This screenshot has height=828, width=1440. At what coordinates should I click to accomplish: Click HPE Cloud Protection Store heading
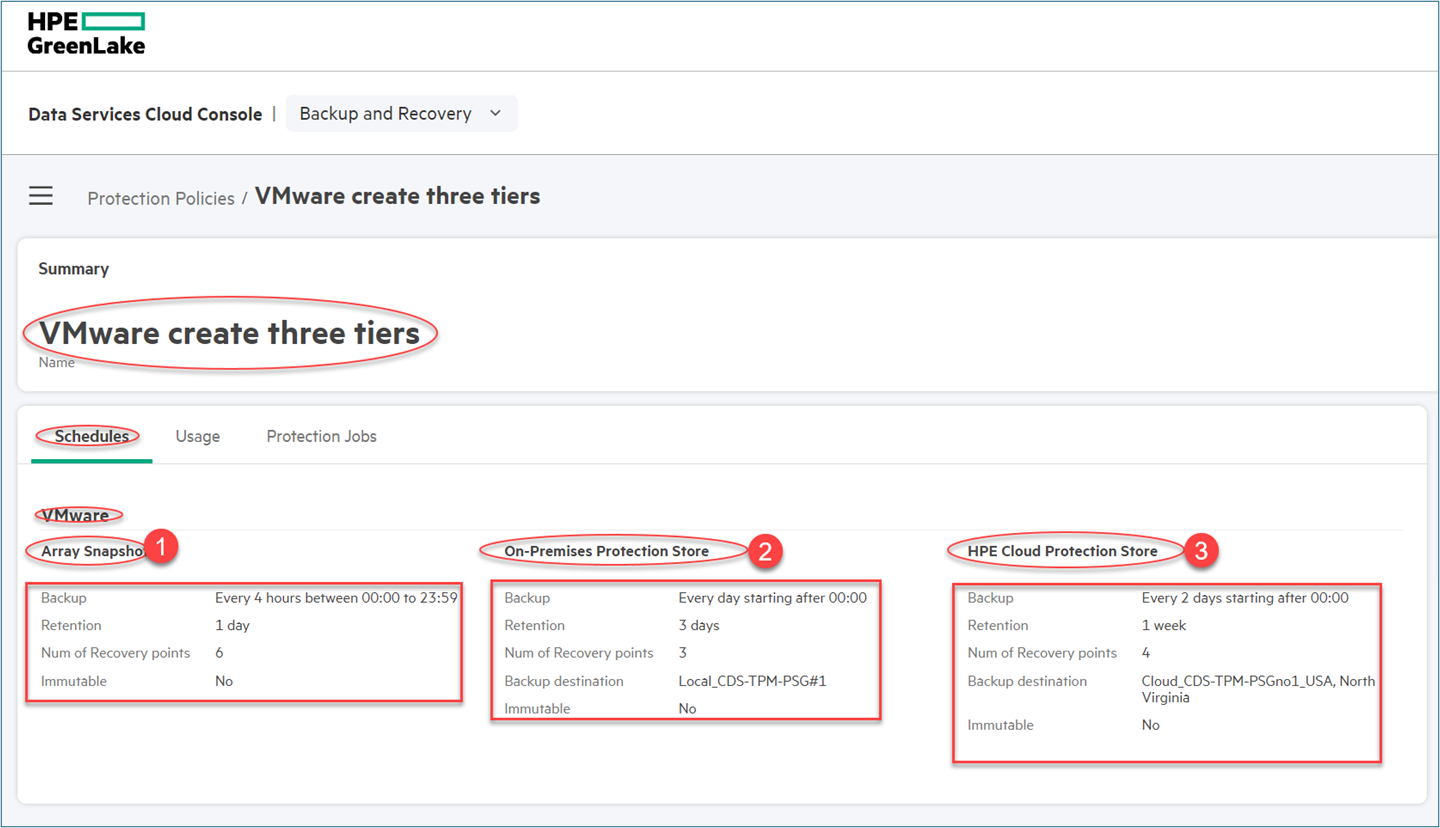pos(1062,551)
